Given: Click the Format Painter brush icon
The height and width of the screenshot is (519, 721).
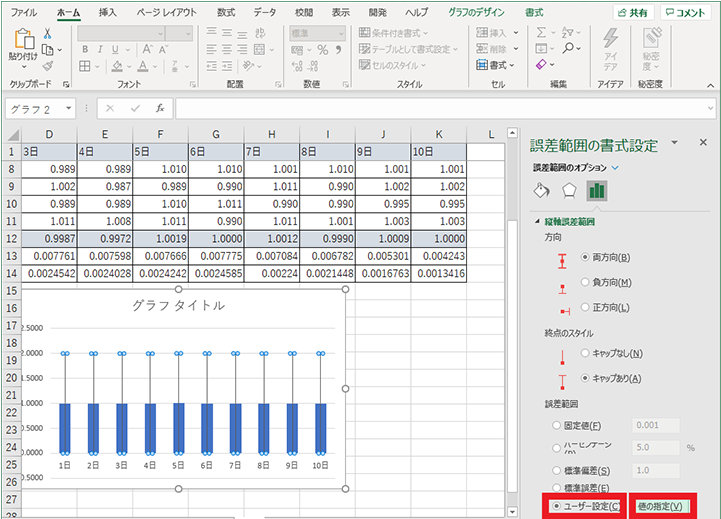Looking at the screenshot, I should pyautogui.click(x=47, y=66).
